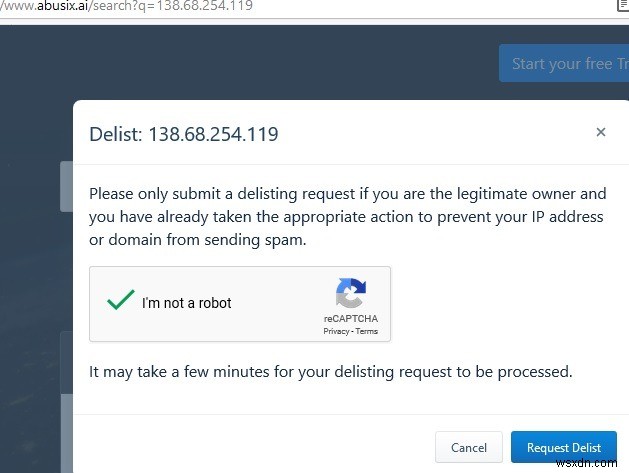Click the empty dialog footer left of Cancel
Screen dimensions: 629x473
[250, 447]
